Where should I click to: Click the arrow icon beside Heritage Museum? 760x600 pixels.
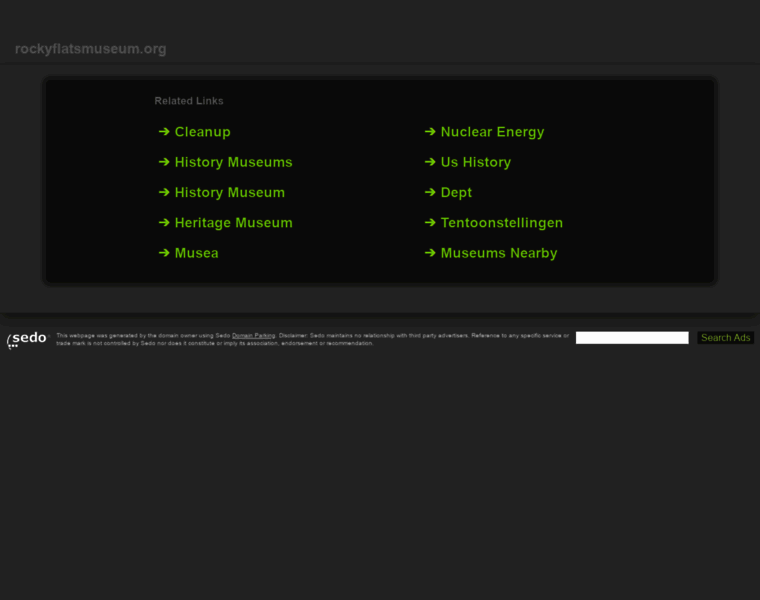click(164, 222)
